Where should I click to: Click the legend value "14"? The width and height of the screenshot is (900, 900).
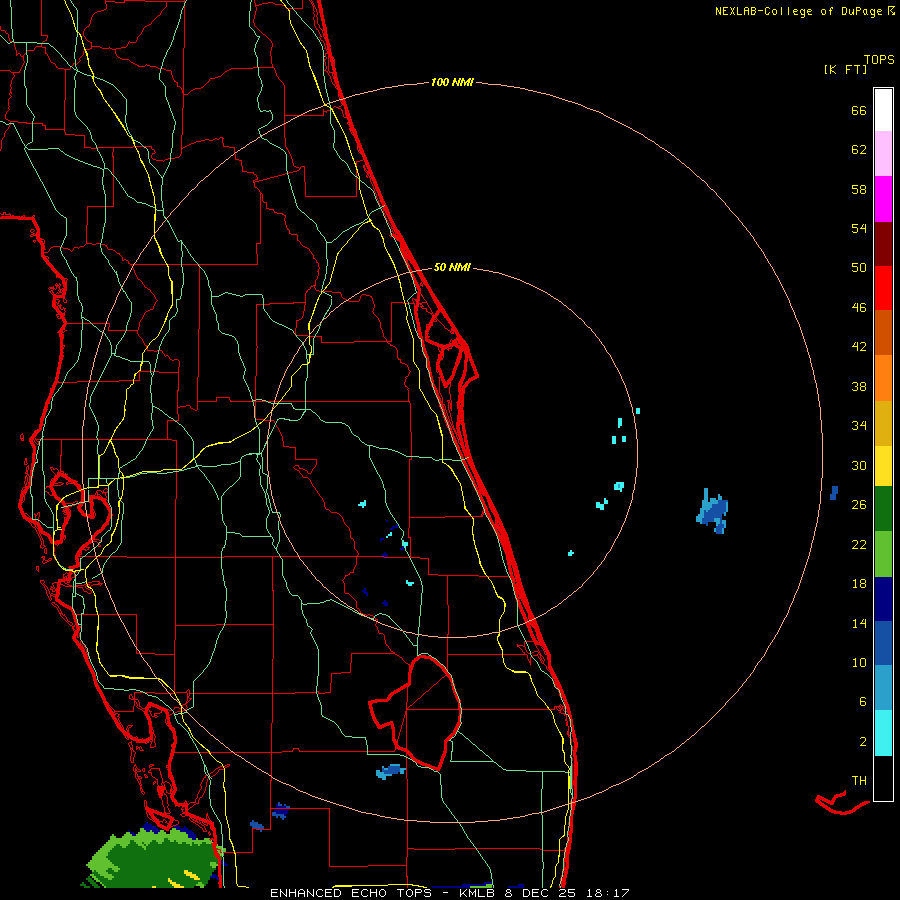pyautogui.click(x=859, y=623)
